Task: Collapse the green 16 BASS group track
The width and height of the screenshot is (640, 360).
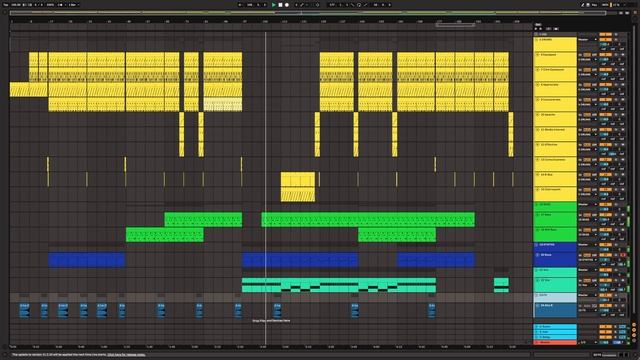Action: [x=536, y=204]
